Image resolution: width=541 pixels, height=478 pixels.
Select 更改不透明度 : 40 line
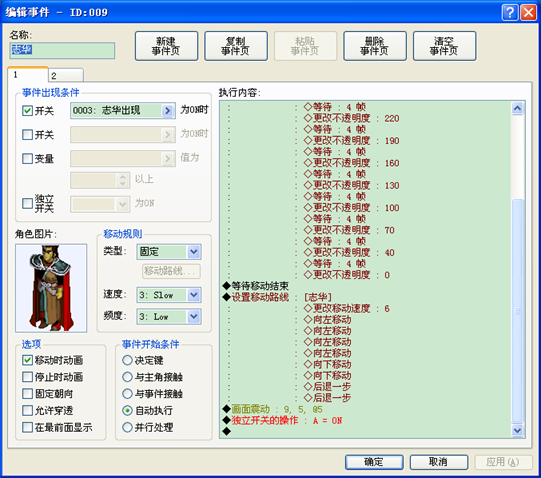(x=349, y=253)
